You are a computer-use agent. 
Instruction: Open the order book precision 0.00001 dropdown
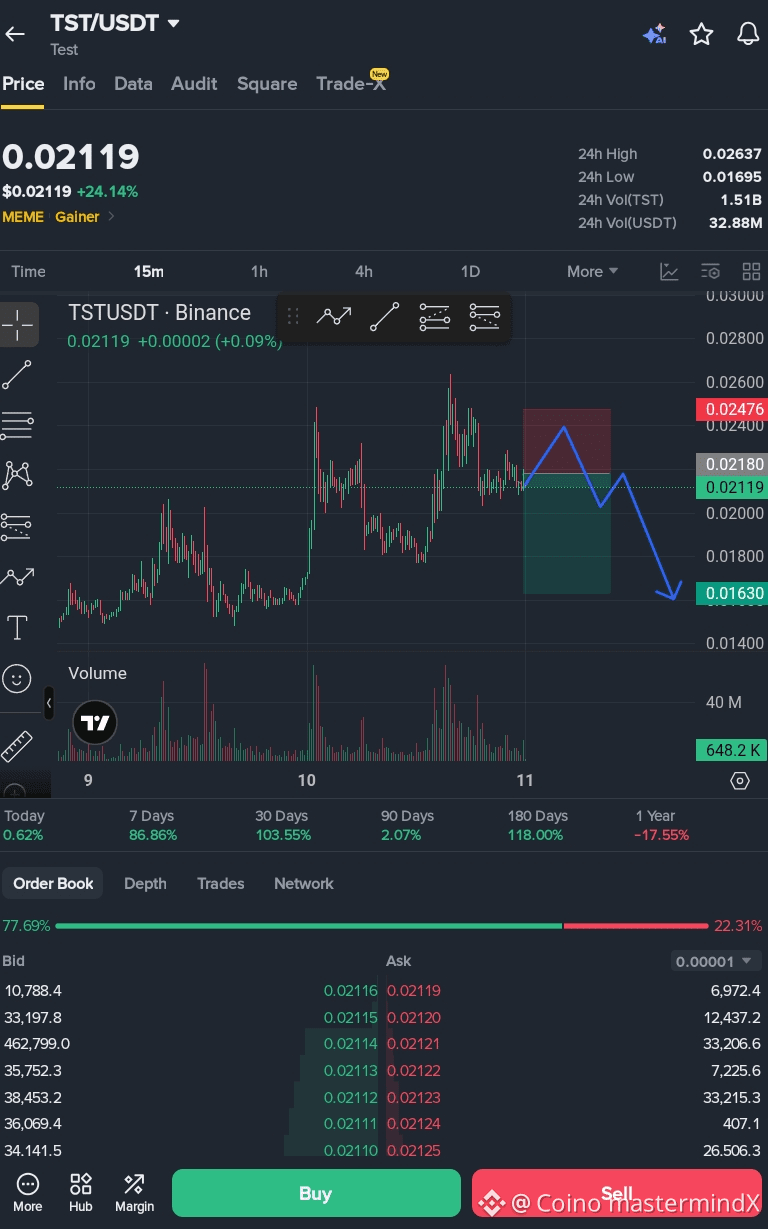[716, 961]
